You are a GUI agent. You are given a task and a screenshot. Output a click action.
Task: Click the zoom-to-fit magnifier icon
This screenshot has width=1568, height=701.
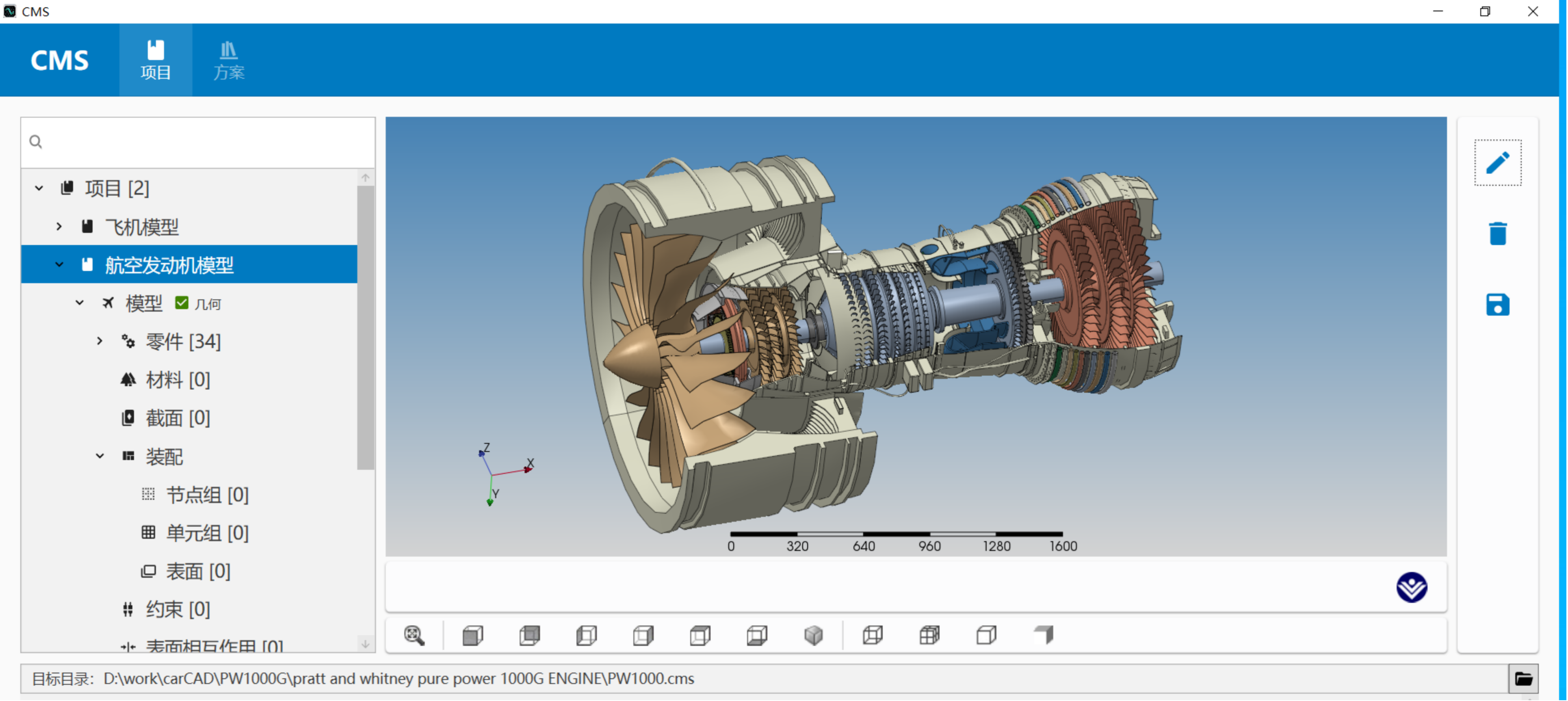tap(414, 635)
